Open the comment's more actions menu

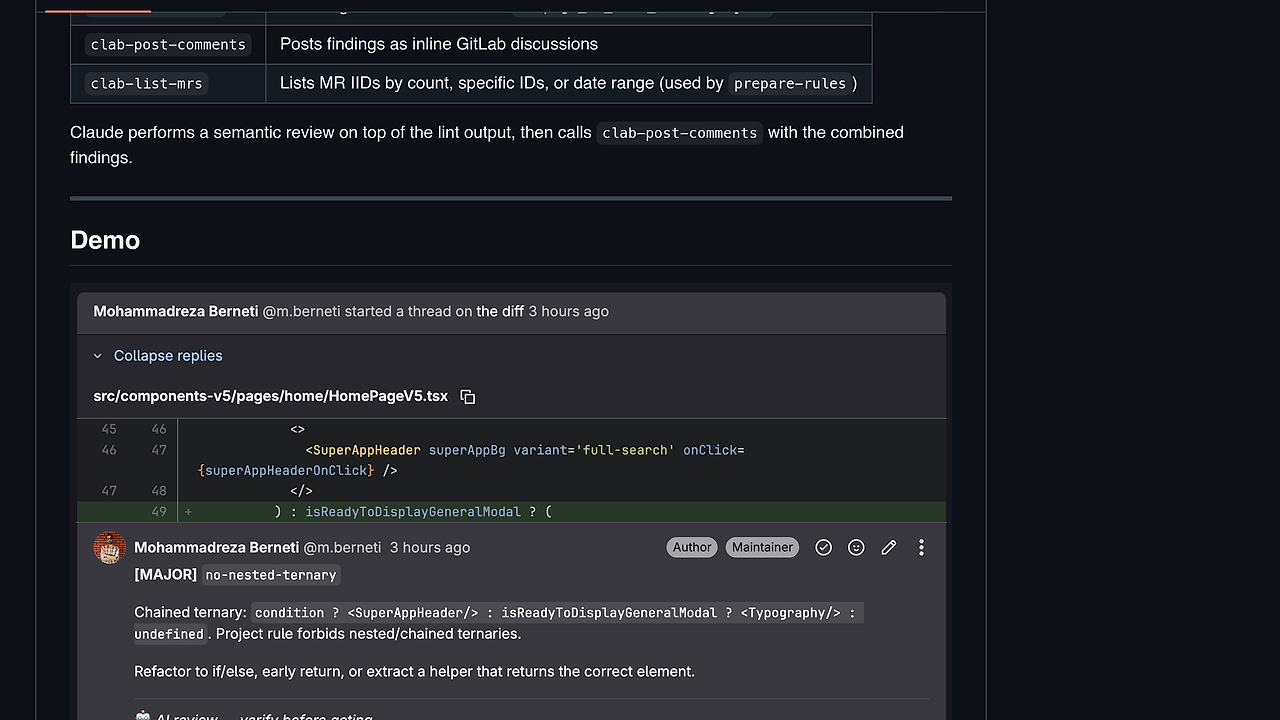[921, 547]
